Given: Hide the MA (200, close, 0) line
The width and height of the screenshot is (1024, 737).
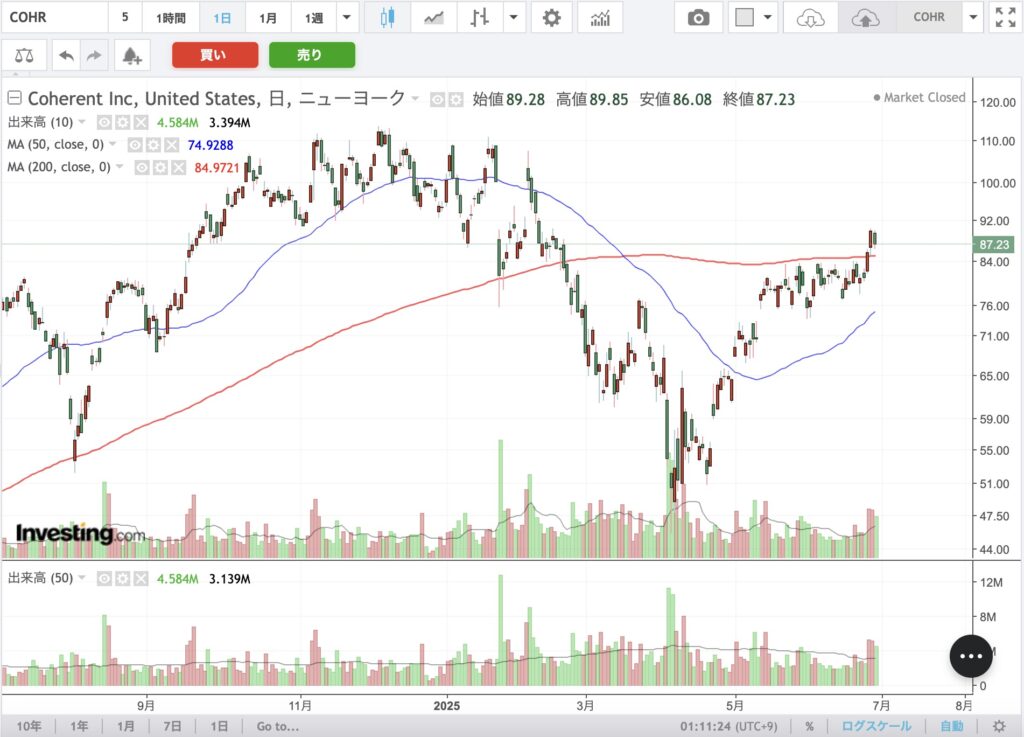Looking at the screenshot, I should pos(142,168).
